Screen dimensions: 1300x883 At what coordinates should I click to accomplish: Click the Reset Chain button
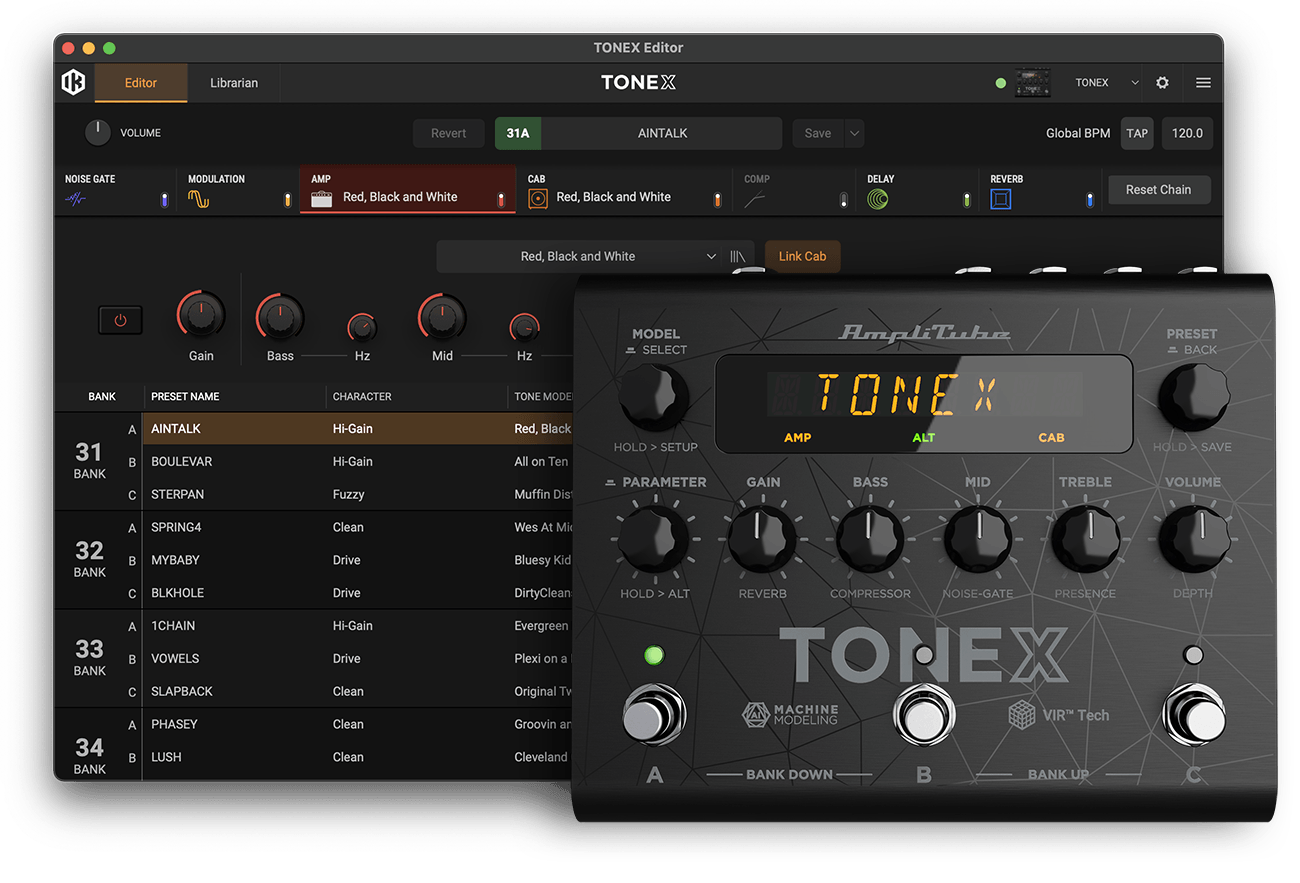pyautogui.click(x=1159, y=189)
